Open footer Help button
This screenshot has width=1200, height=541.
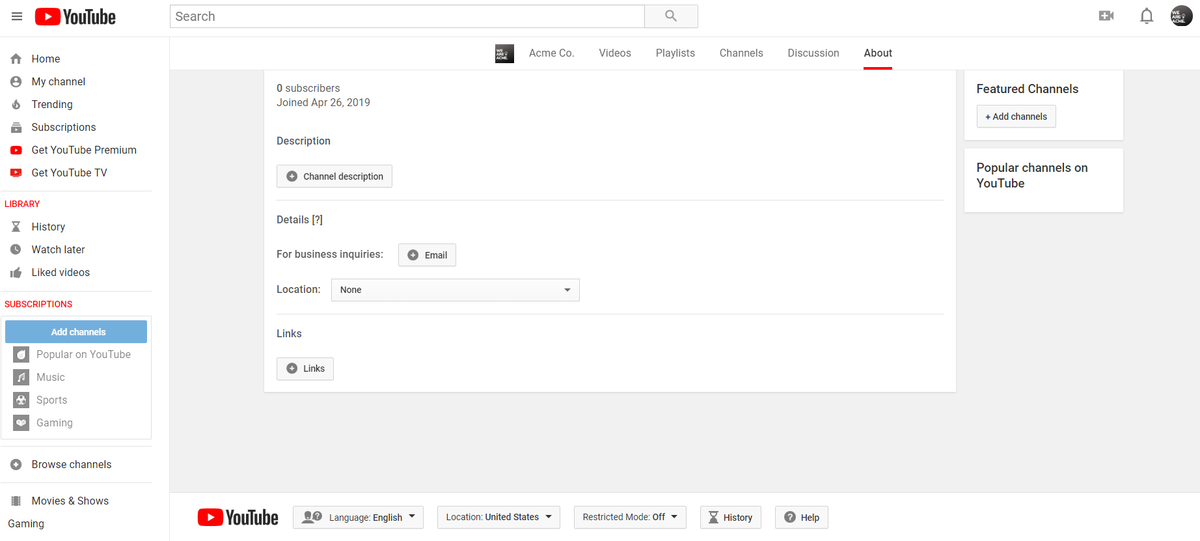(x=802, y=517)
